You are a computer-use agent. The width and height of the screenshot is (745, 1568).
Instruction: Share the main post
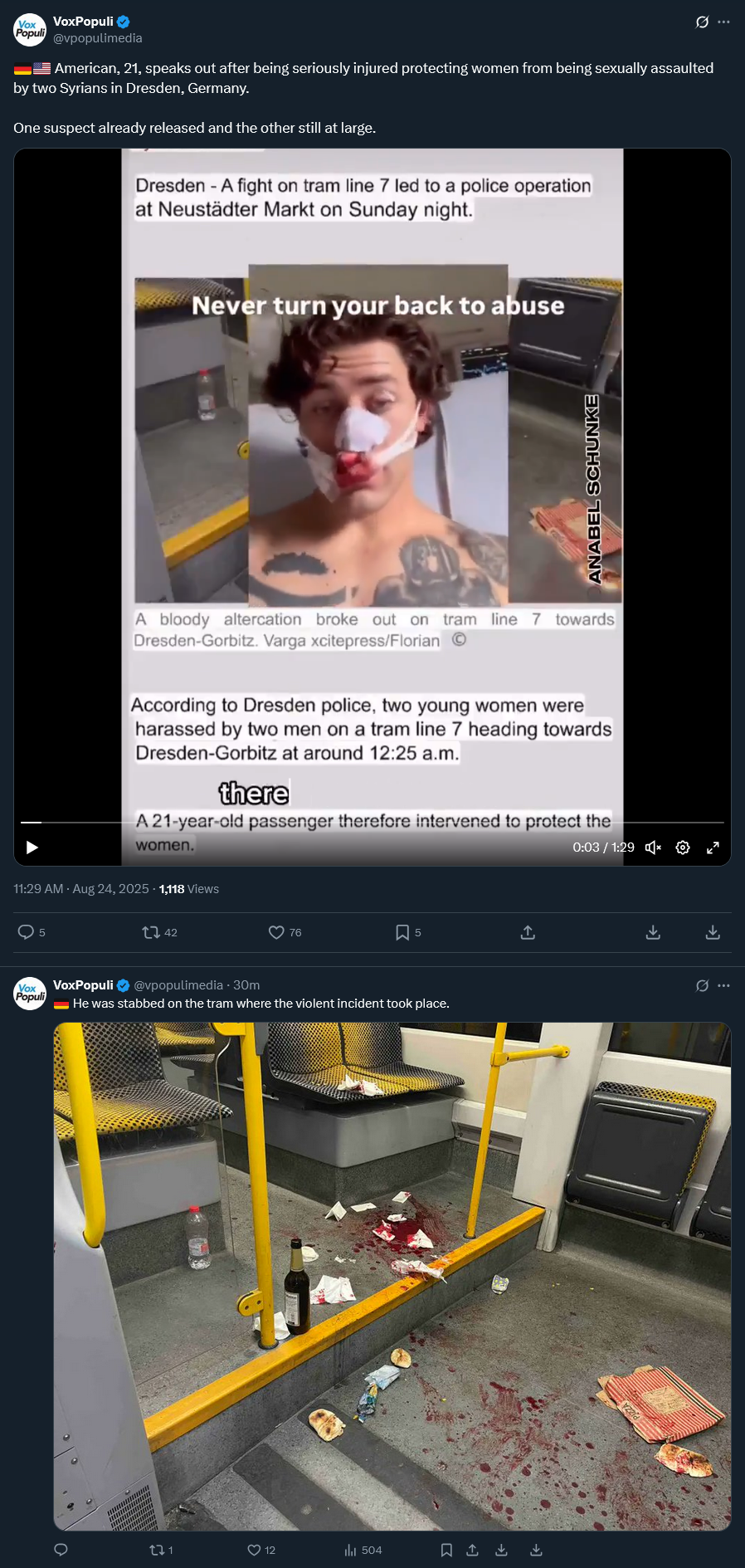point(528,932)
